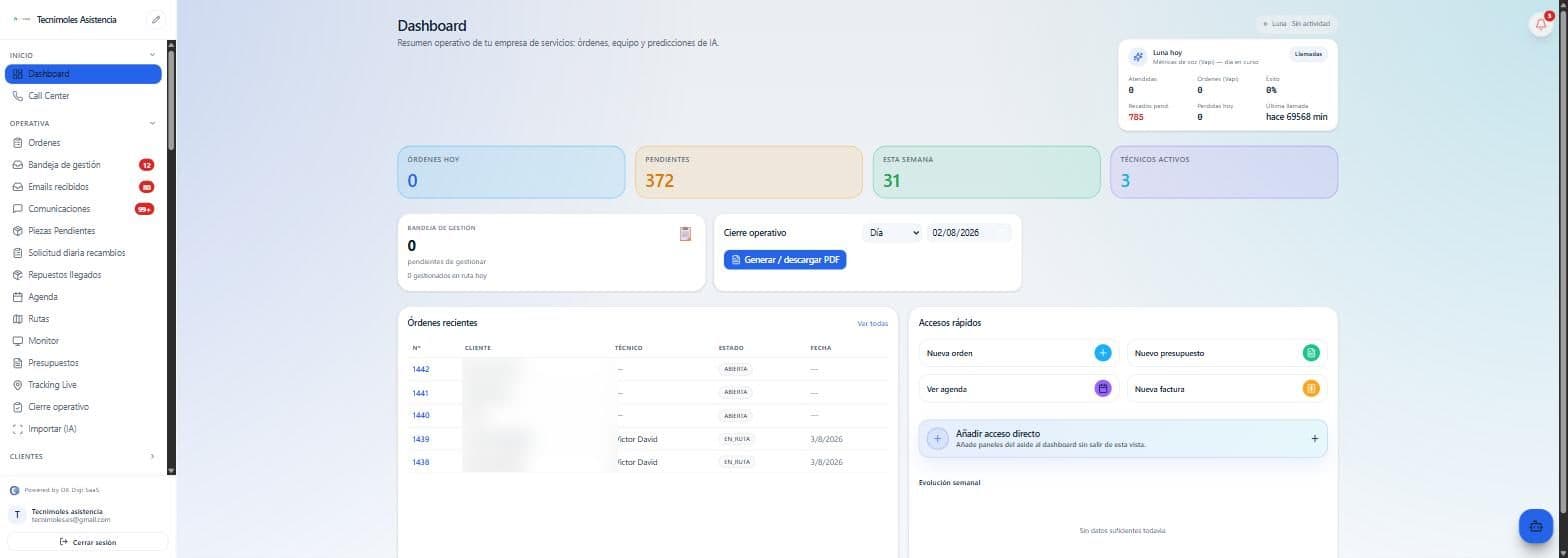The image size is (1568, 558).
Task: Click the Luna · Sin actividad status pill
Action: click(x=1296, y=23)
